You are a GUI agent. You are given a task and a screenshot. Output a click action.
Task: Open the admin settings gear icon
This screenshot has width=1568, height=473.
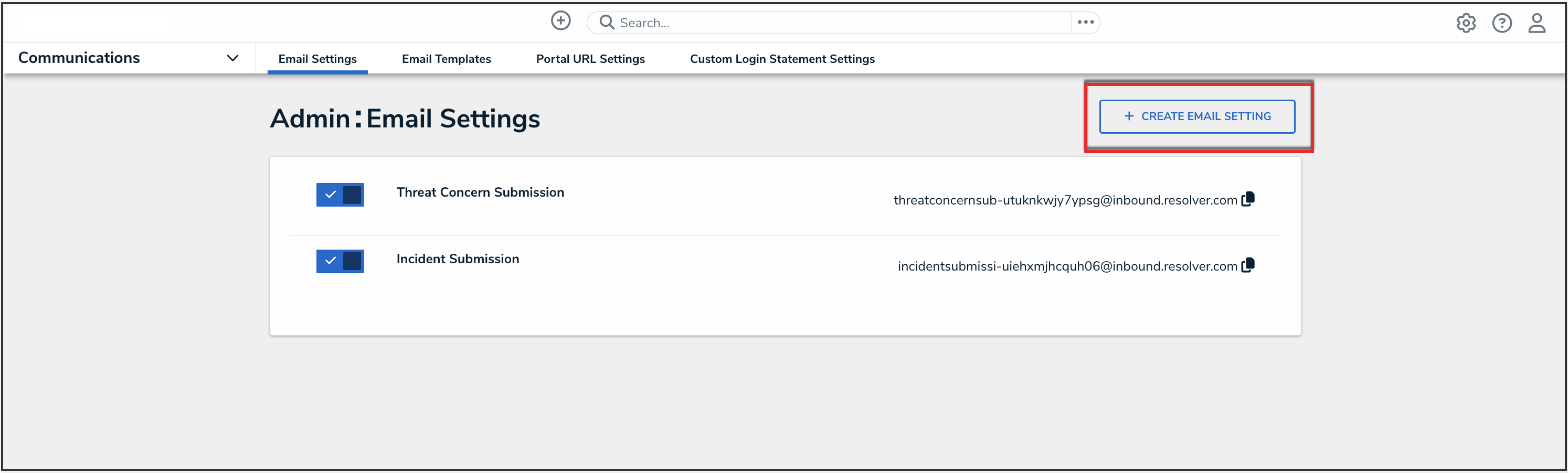pyautogui.click(x=1466, y=23)
